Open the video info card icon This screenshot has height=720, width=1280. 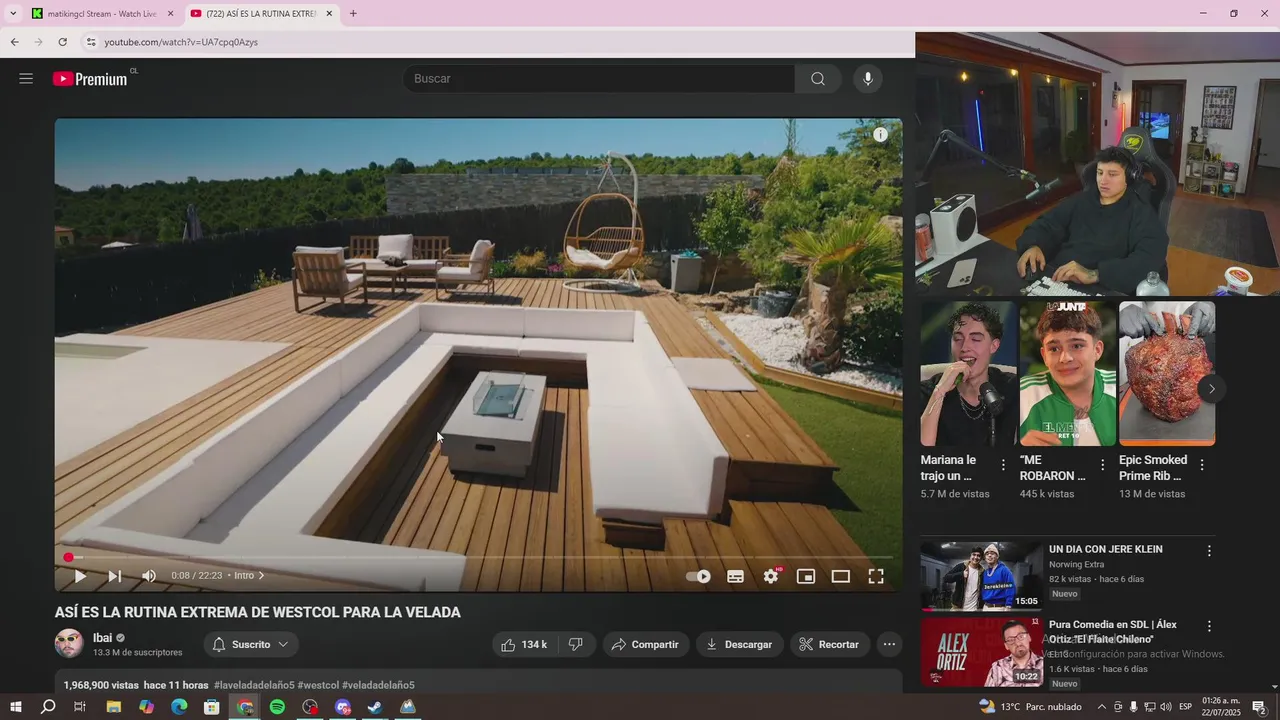pyautogui.click(x=880, y=135)
